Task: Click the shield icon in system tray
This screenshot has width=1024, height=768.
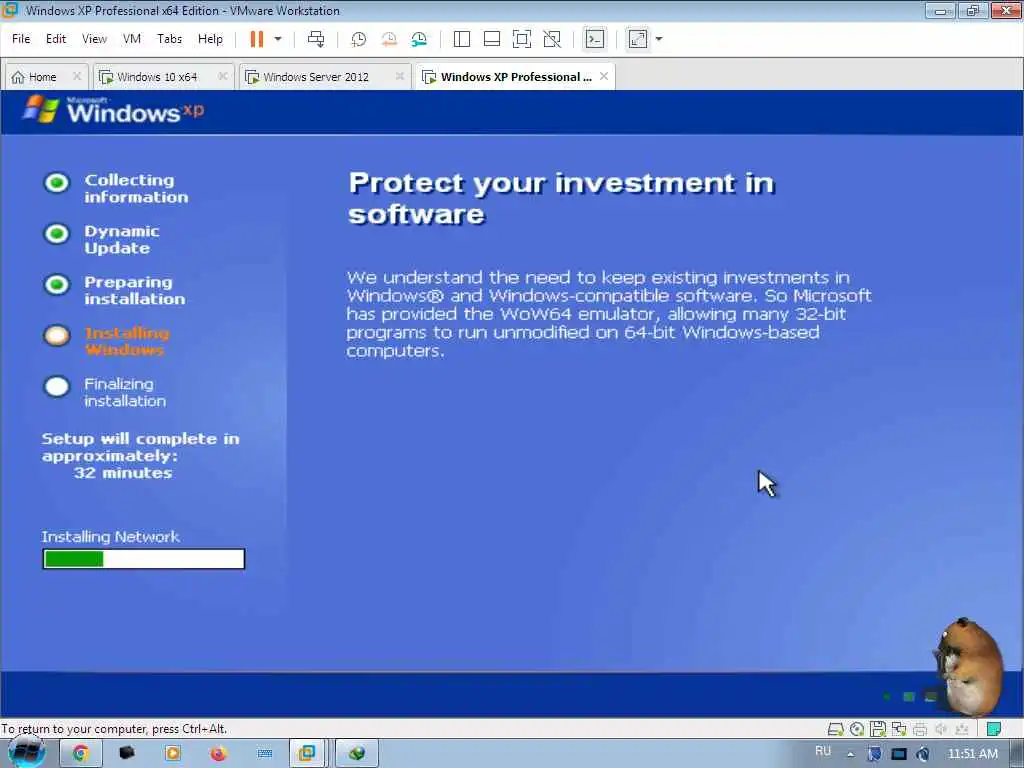Action: [874, 754]
